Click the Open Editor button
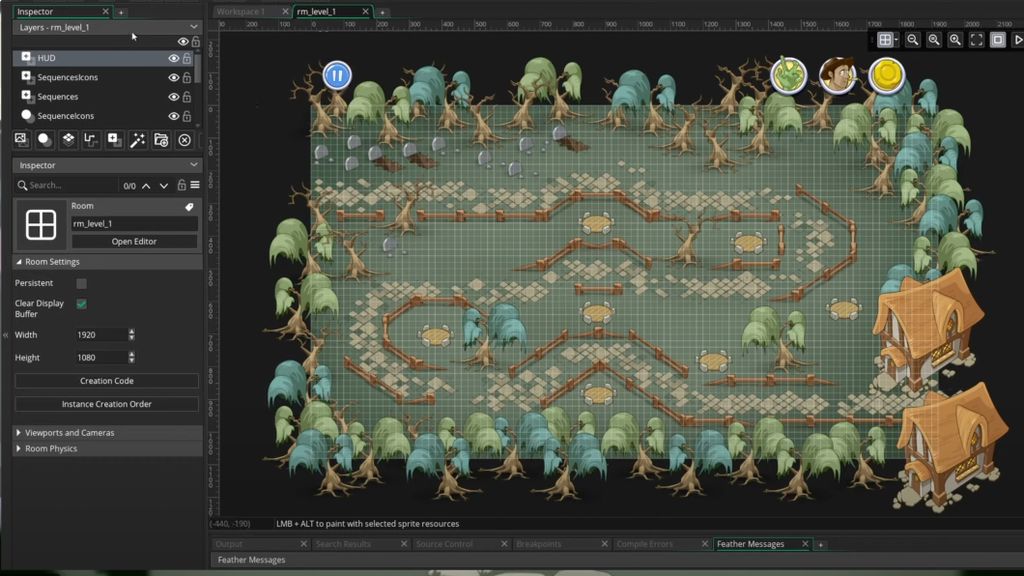This screenshot has height=576, width=1024. 134,241
